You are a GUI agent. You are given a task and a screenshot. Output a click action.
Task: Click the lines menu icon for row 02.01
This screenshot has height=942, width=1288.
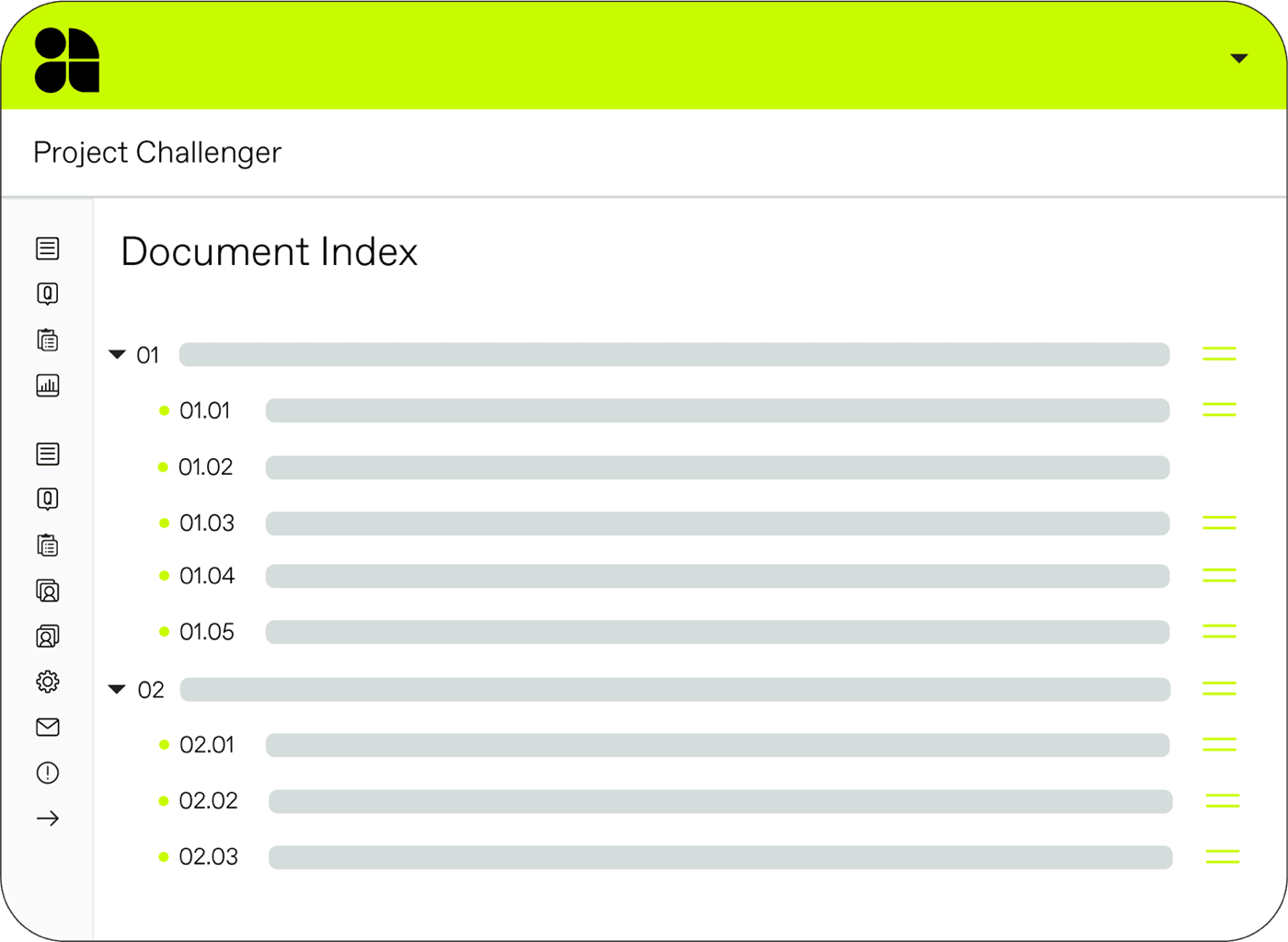pos(1219,745)
